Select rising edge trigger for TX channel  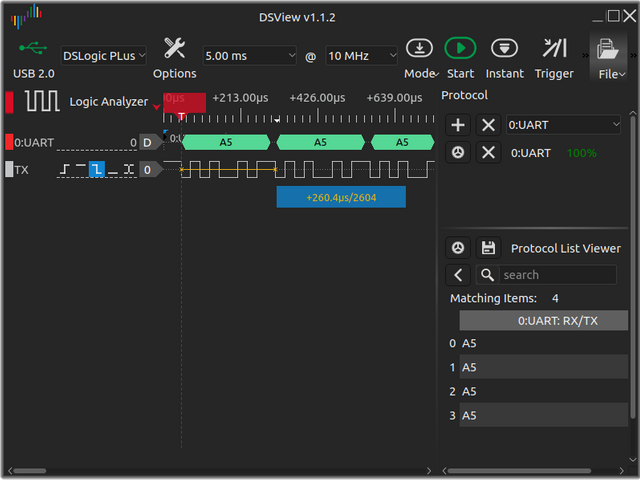pyautogui.click(x=64, y=170)
